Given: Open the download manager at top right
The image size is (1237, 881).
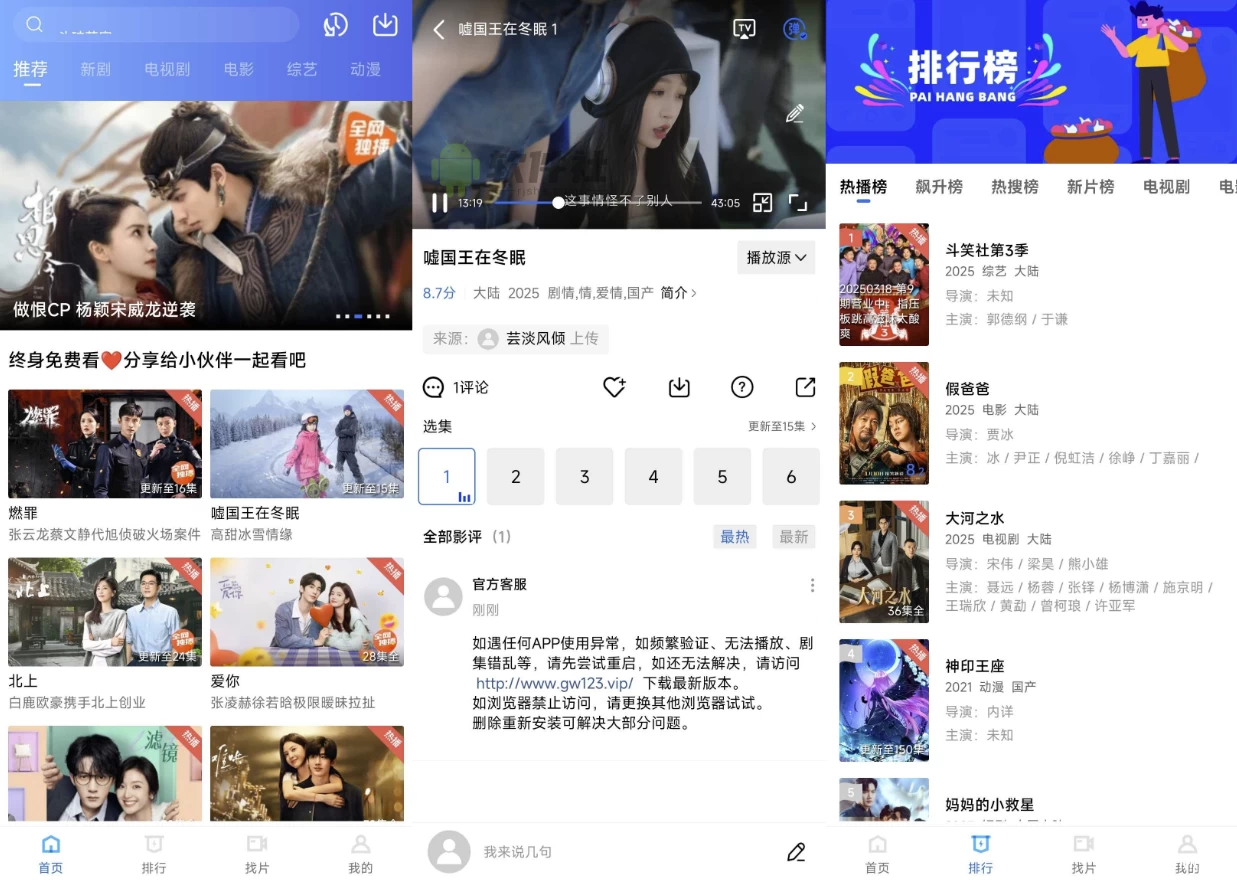Looking at the screenshot, I should tap(384, 24).
